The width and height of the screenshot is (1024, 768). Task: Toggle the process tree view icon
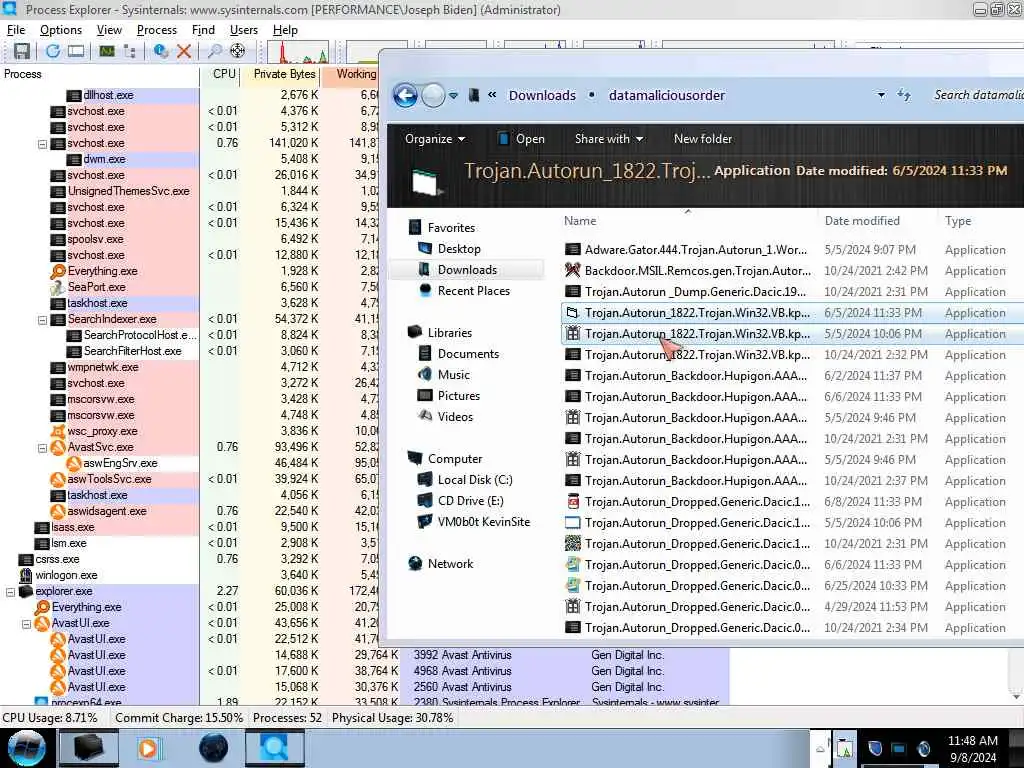130,51
